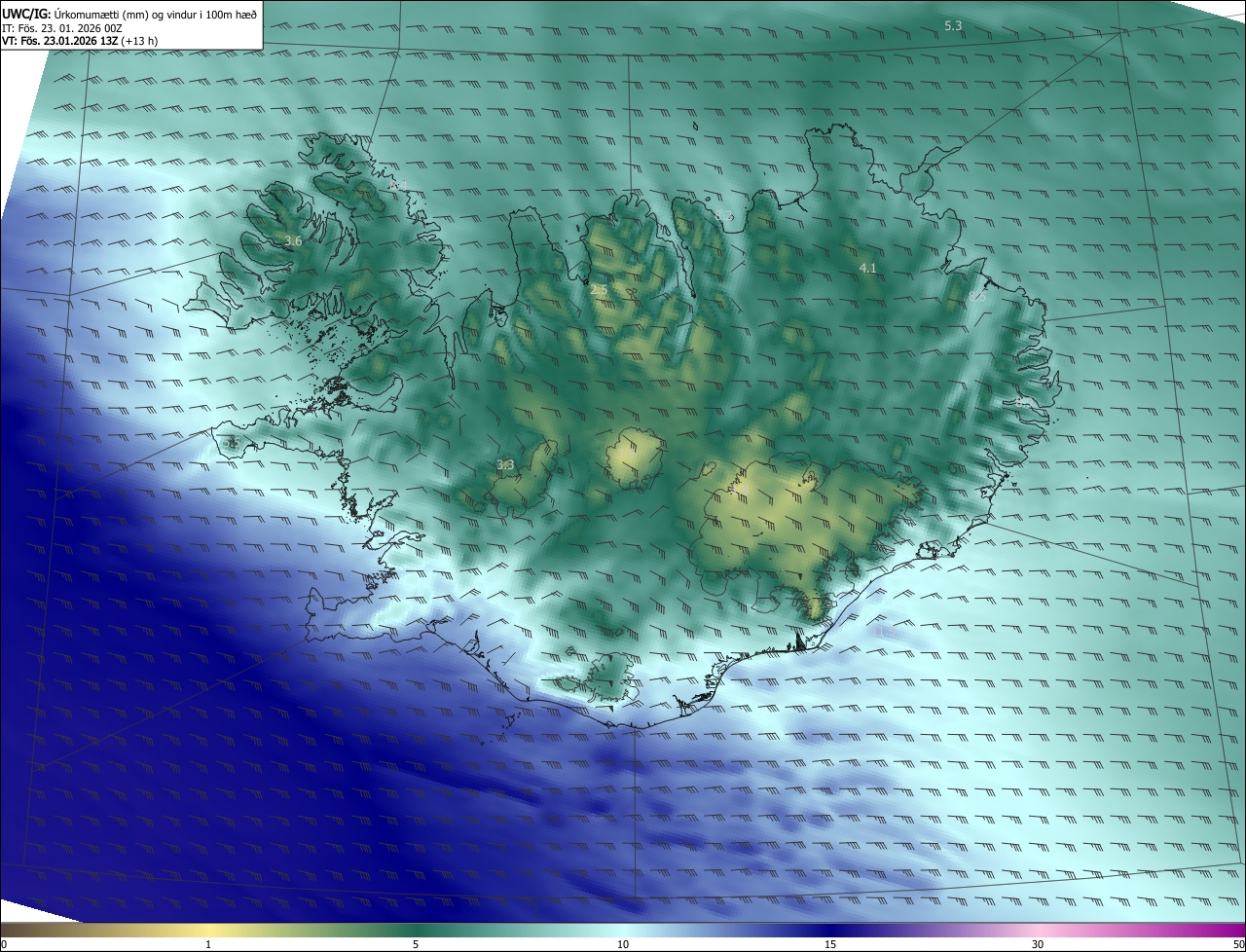Image resolution: width=1246 pixels, height=952 pixels.
Task: Click the 30 tick on the color scale
Action: pyautogui.click(x=1038, y=944)
